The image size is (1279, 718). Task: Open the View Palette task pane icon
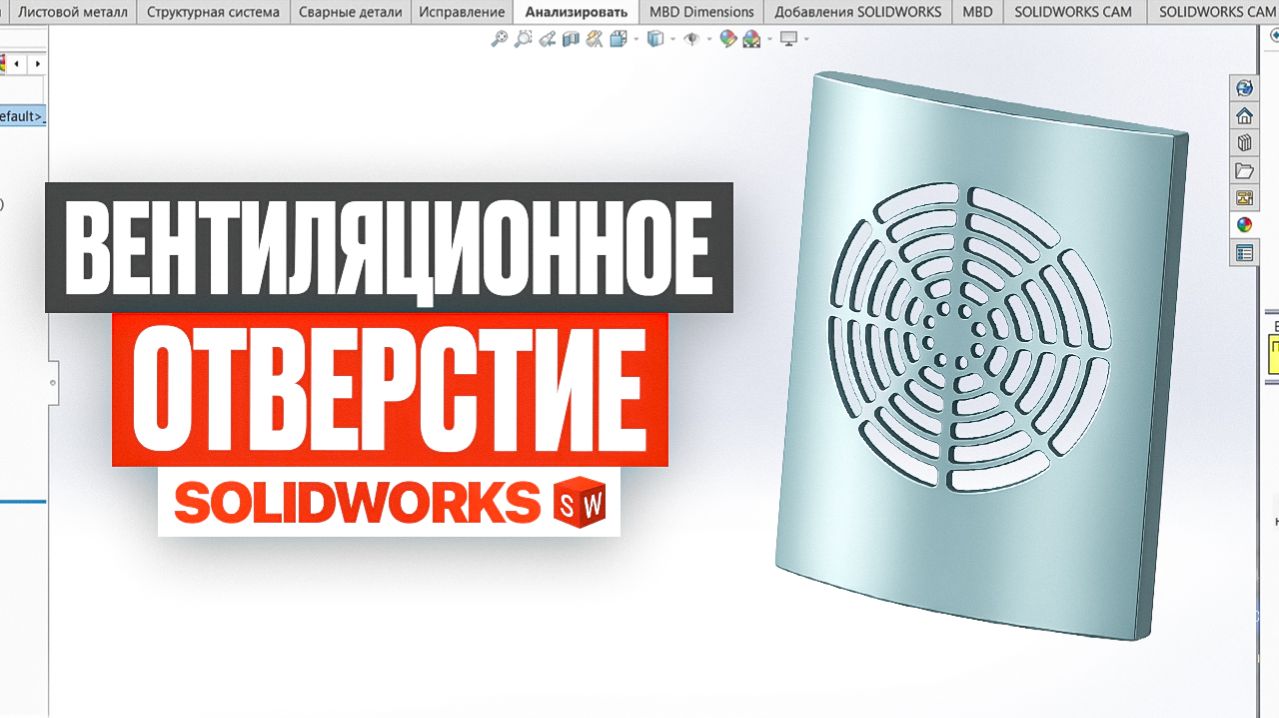click(x=1244, y=197)
